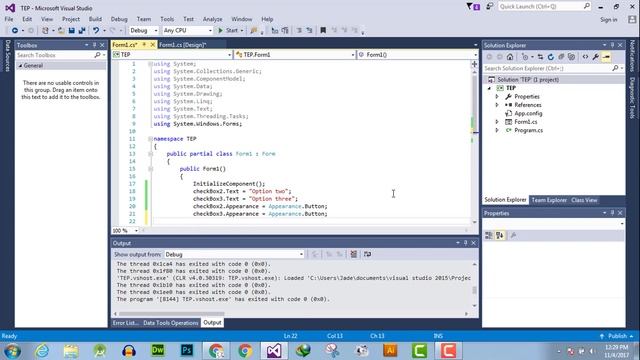Open Dreamweaver from the taskbar
The height and width of the screenshot is (360, 640).
click(x=158, y=350)
